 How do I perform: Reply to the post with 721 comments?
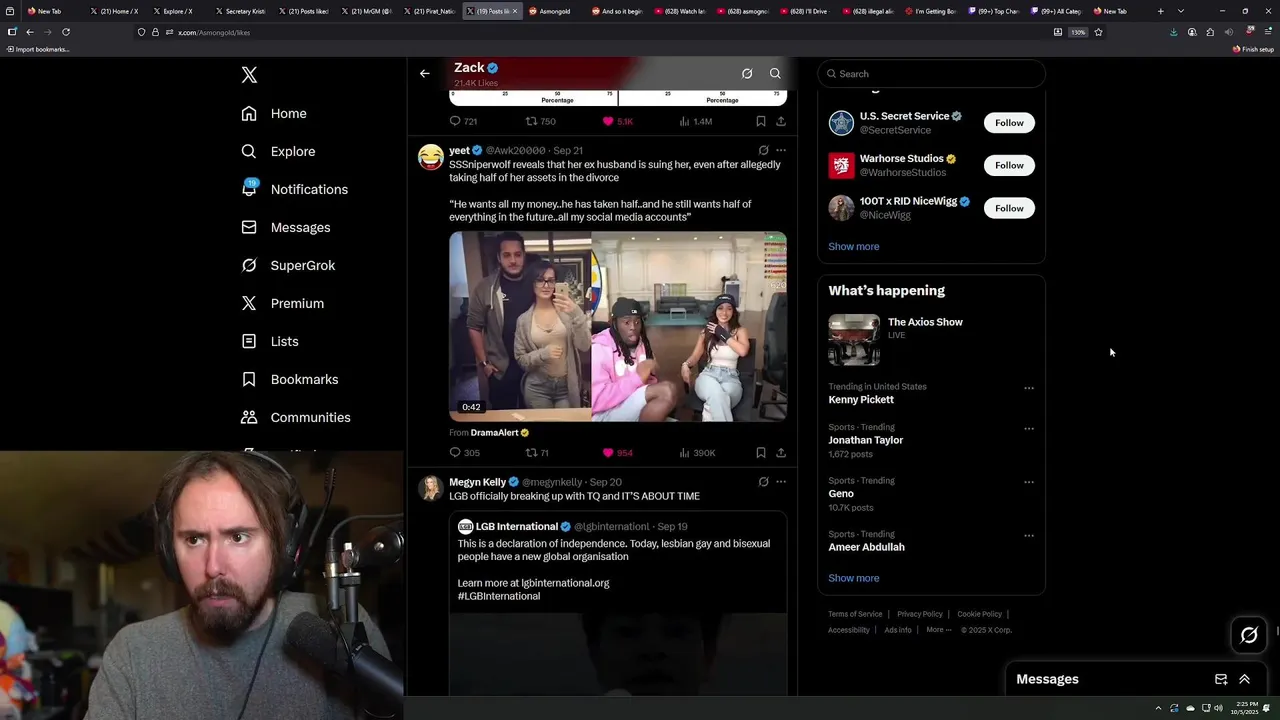tap(463, 121)
